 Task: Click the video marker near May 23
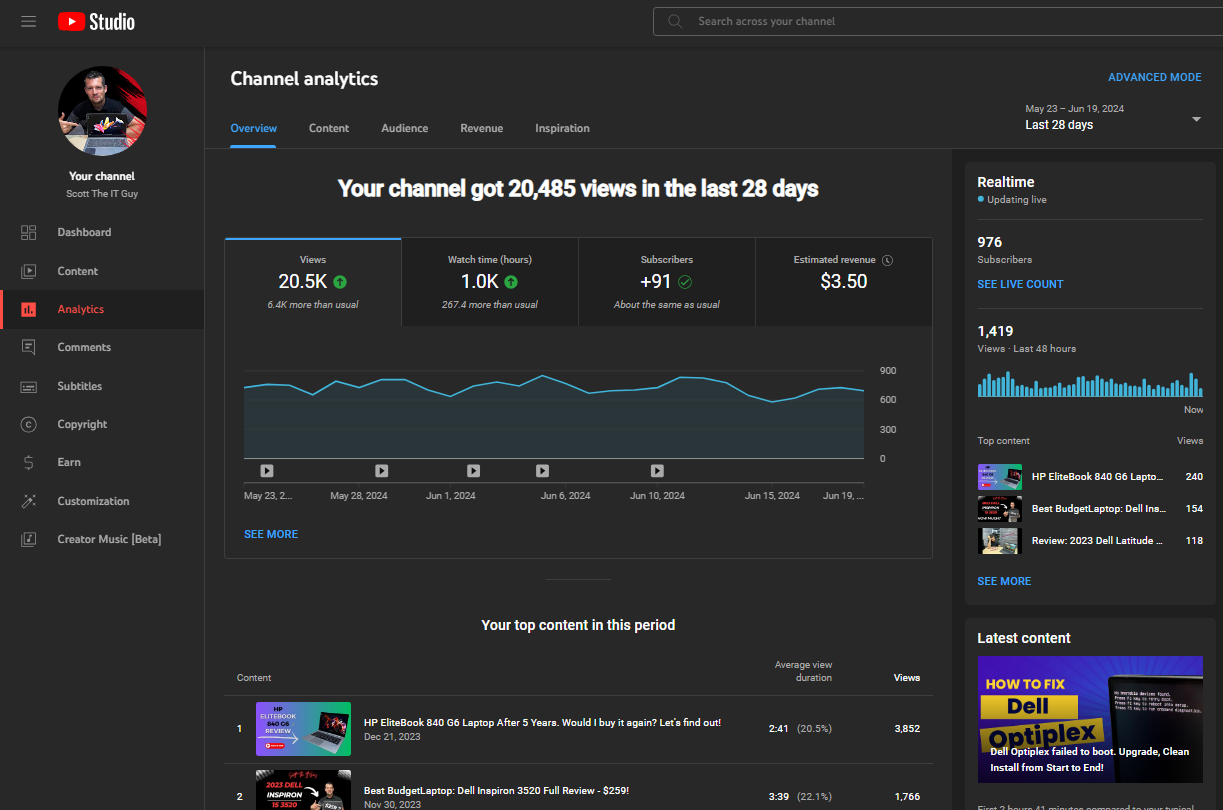(266, 471)
